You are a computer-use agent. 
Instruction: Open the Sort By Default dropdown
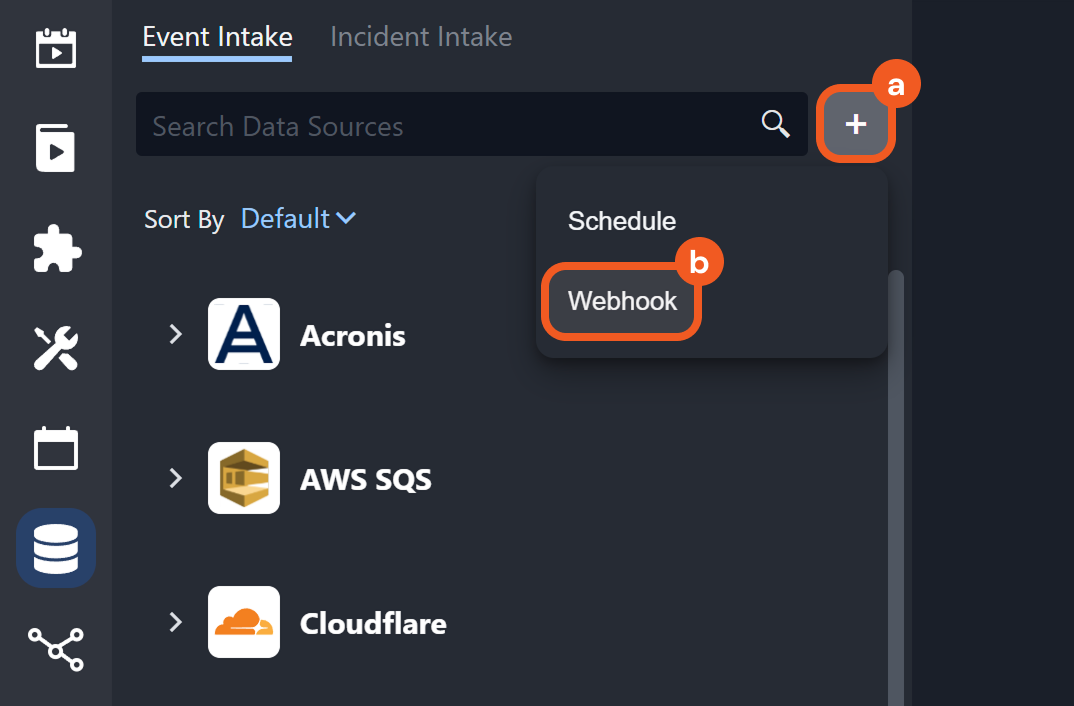[x=298, y=218]
